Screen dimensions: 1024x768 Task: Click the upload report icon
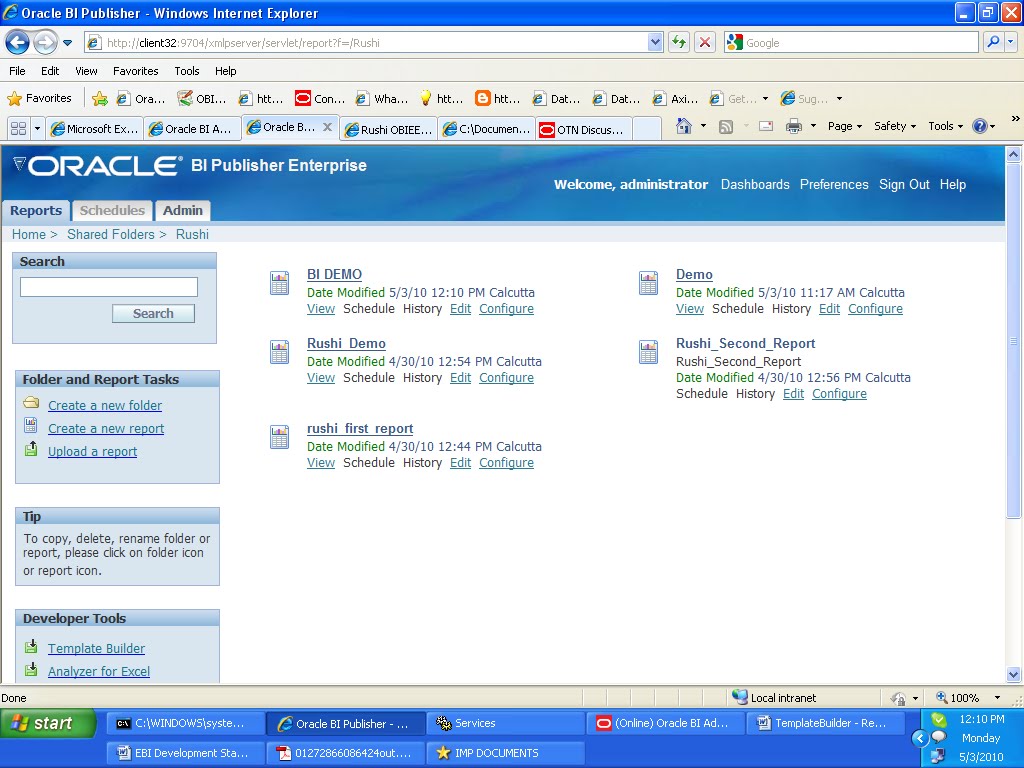pos(31,449)
